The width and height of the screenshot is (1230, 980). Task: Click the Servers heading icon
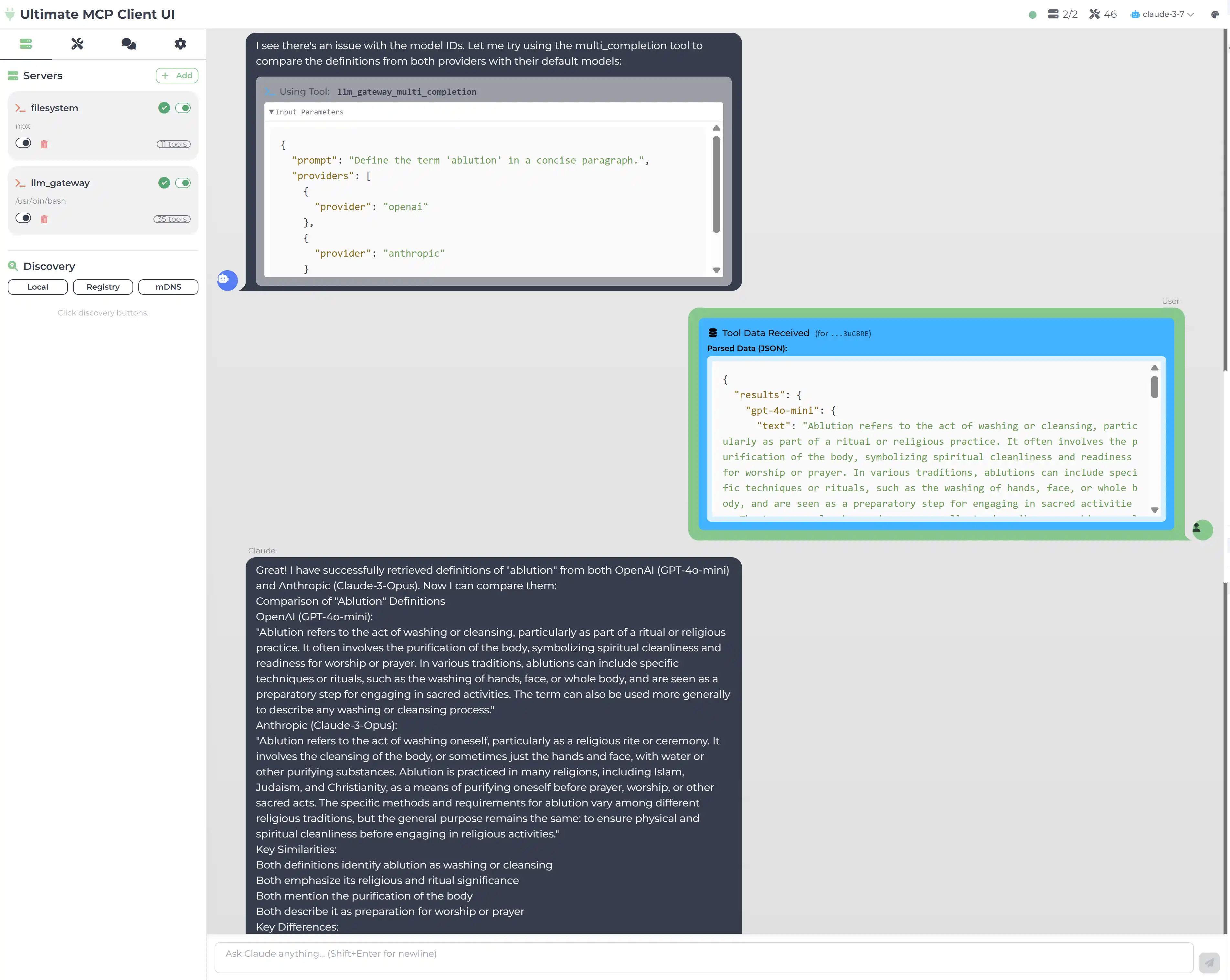tap(13, 75)
